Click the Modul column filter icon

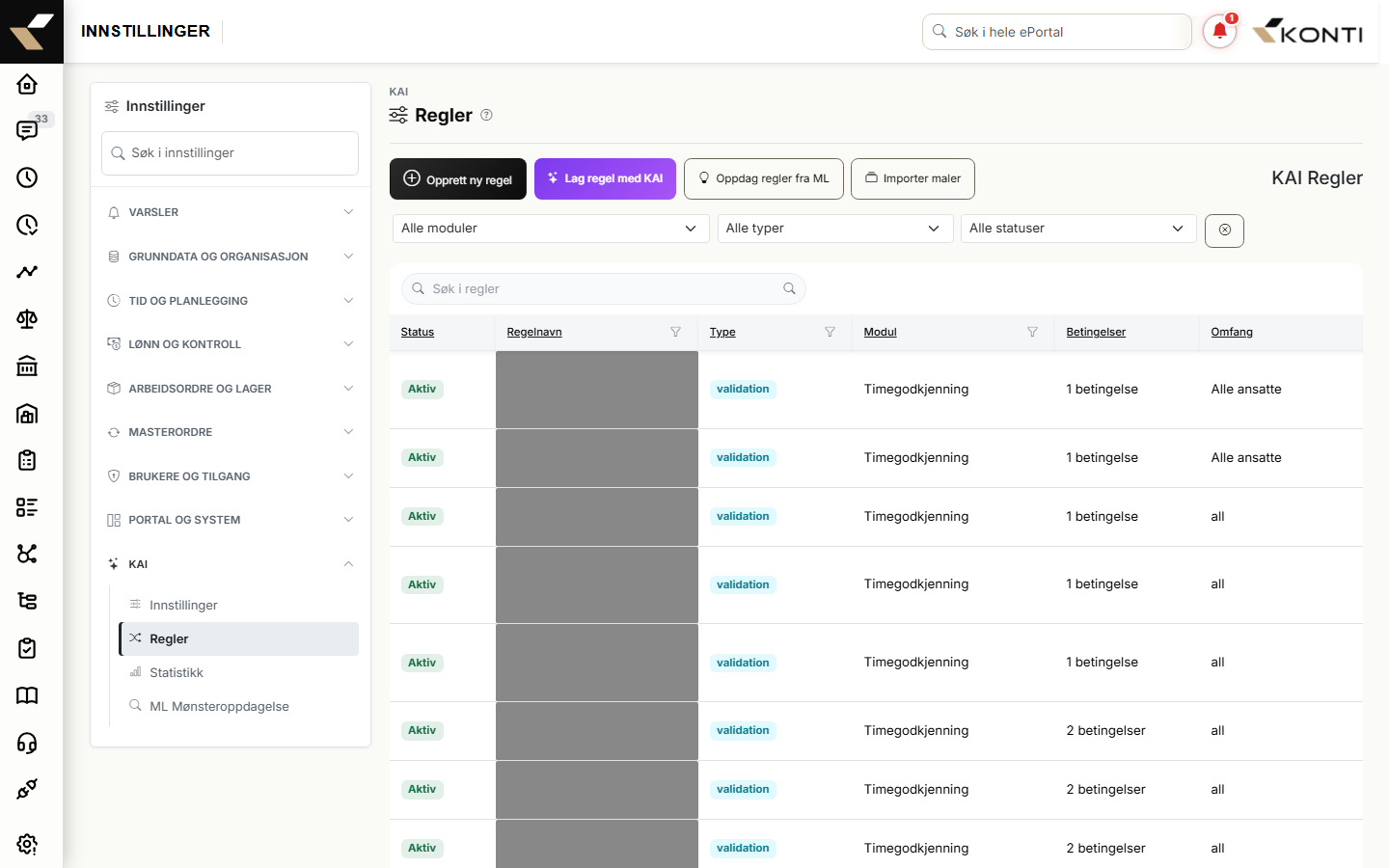tap(1032, 332)
